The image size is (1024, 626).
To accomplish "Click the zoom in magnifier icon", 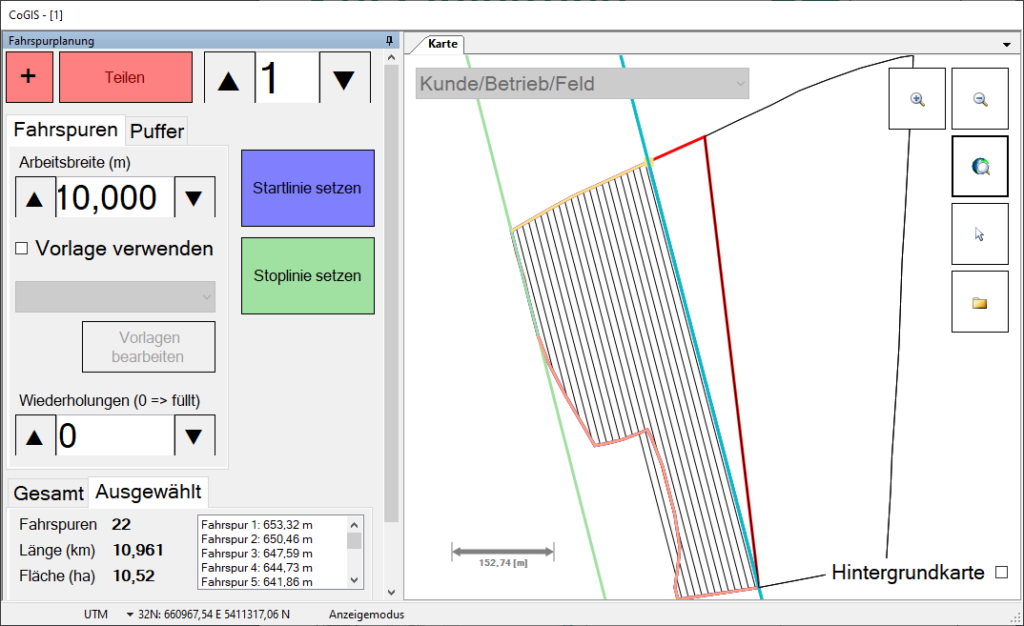I will 917,99.
